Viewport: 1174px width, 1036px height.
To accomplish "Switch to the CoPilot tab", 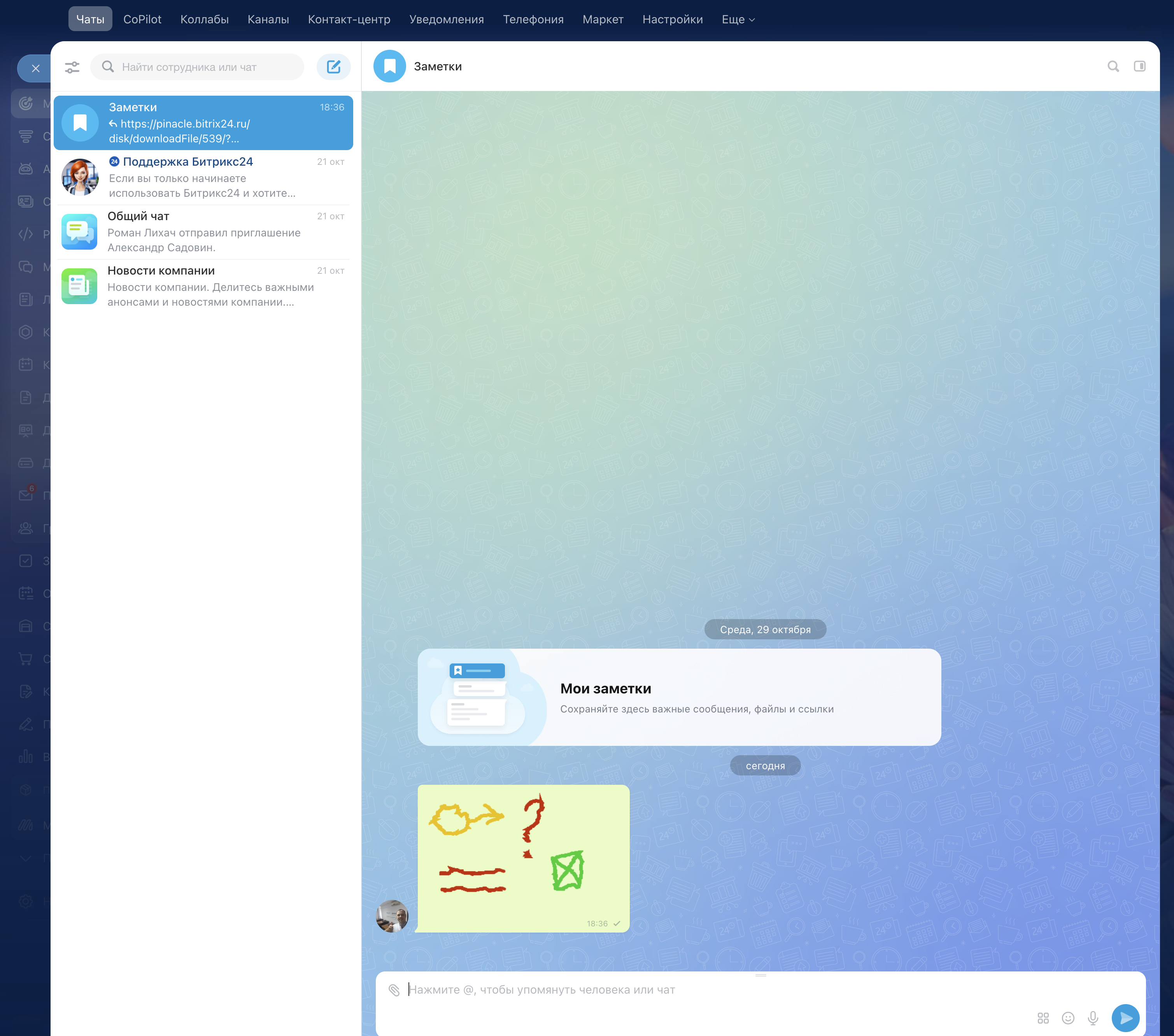I will 142,19.
